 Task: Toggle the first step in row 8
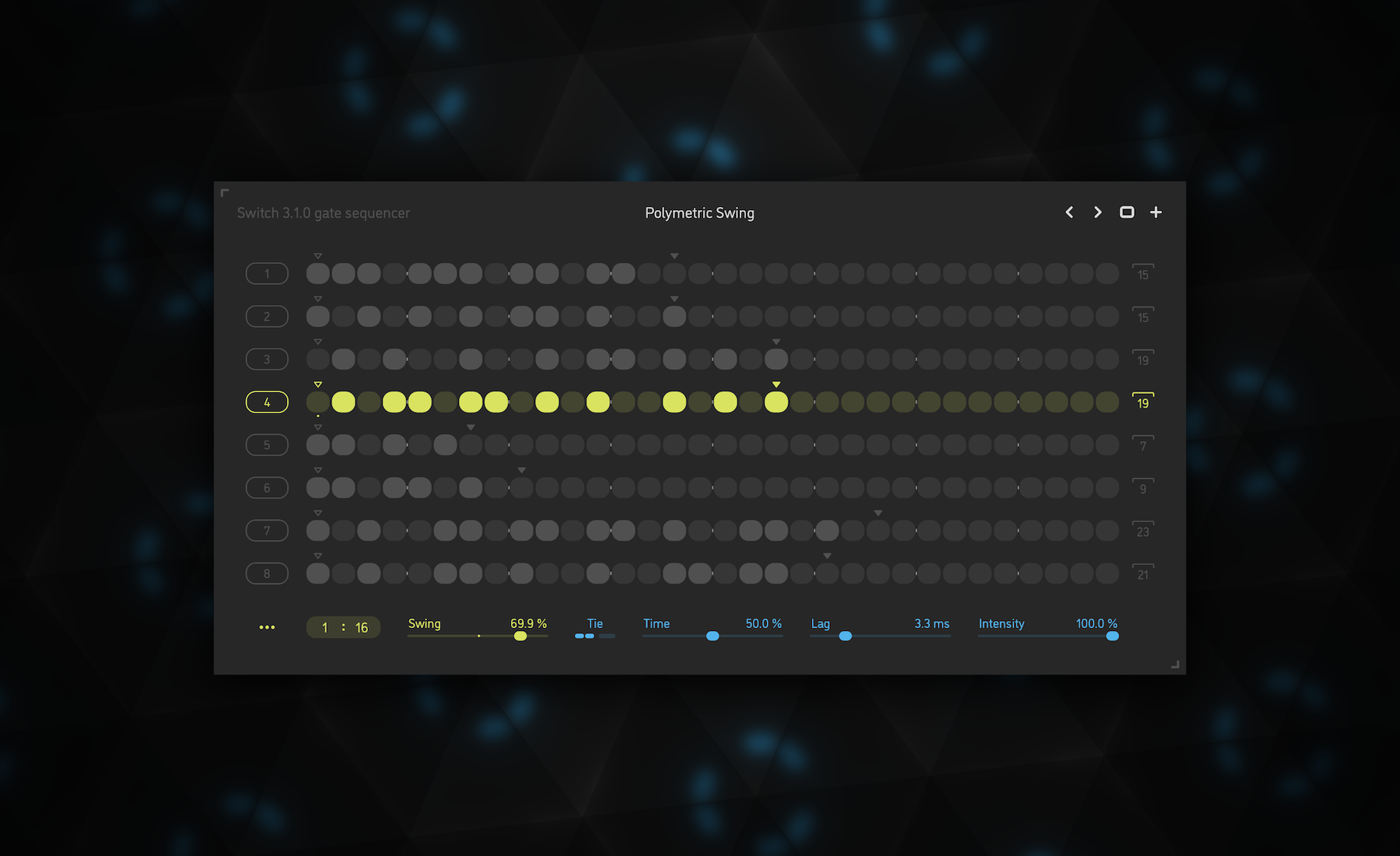[317, 574]
